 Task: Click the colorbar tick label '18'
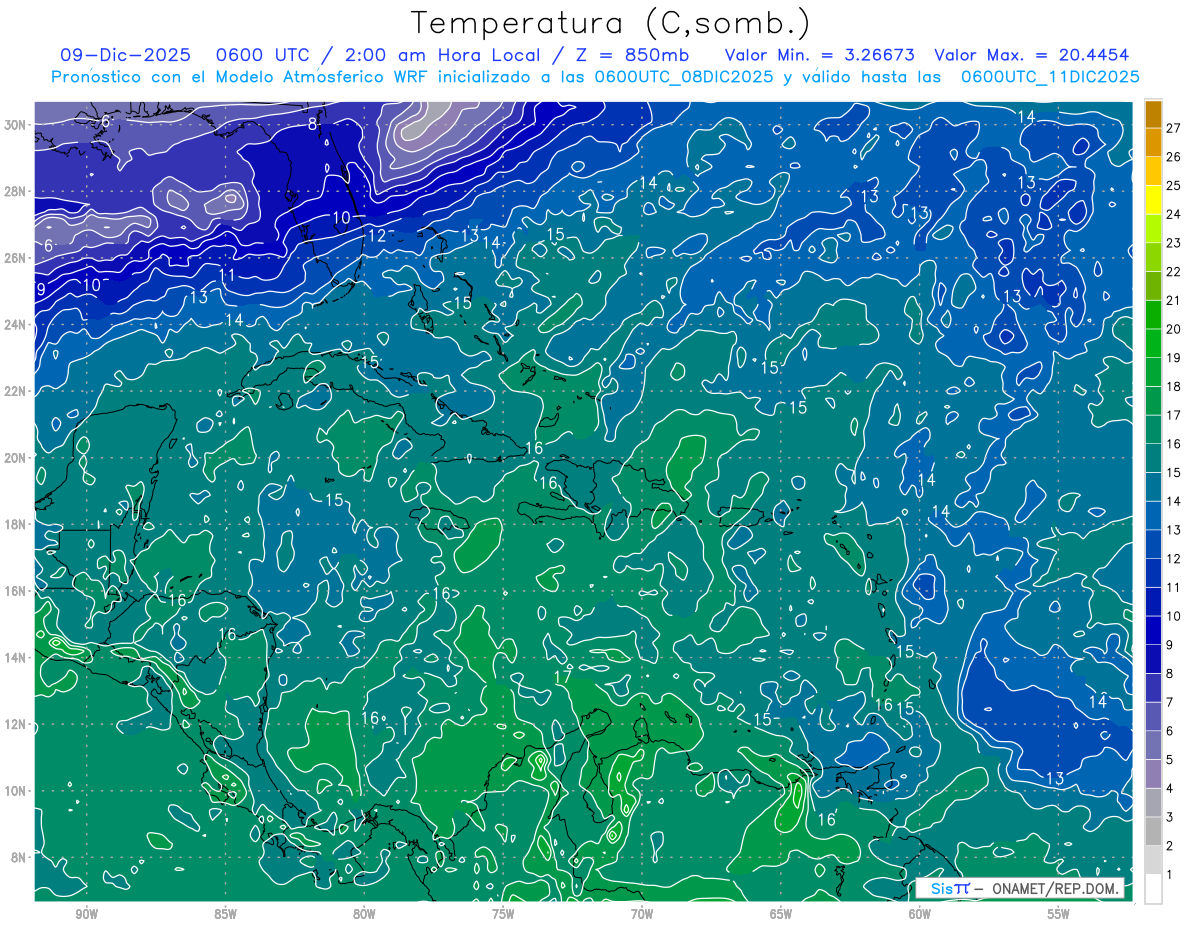[1173, 386]
